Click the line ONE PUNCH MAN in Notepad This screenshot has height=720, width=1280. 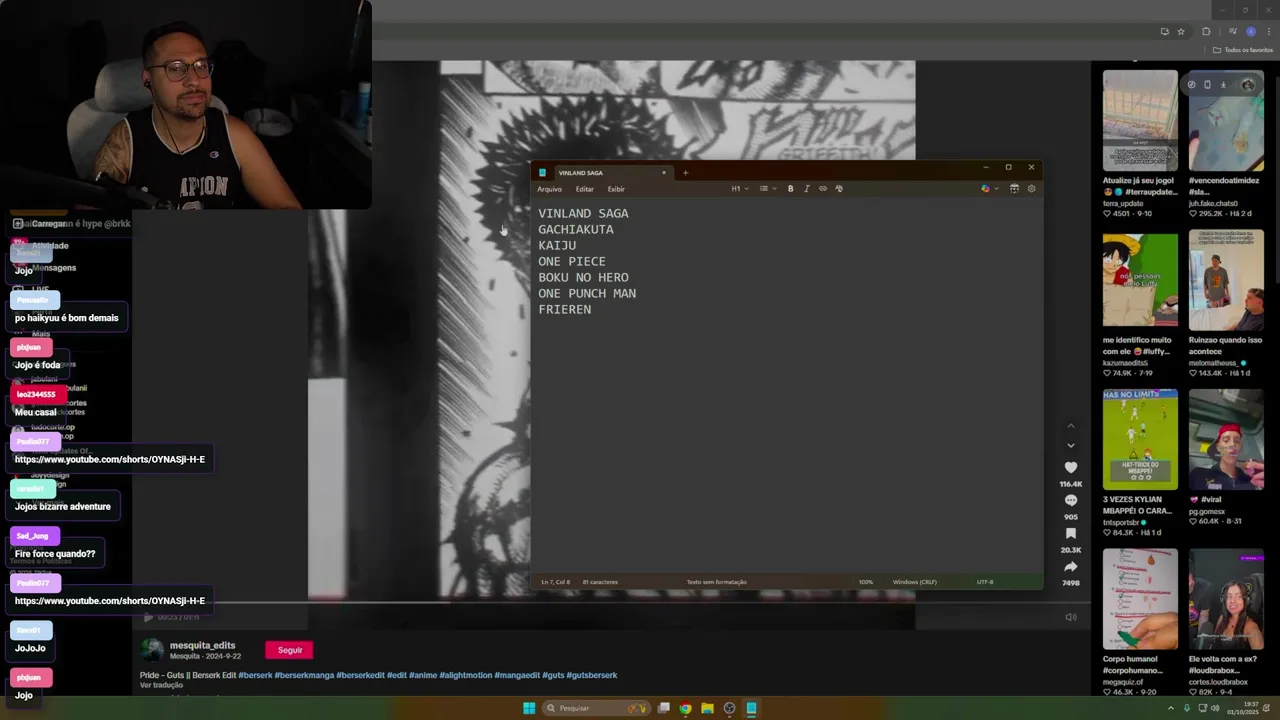click(x=587, y=294)
